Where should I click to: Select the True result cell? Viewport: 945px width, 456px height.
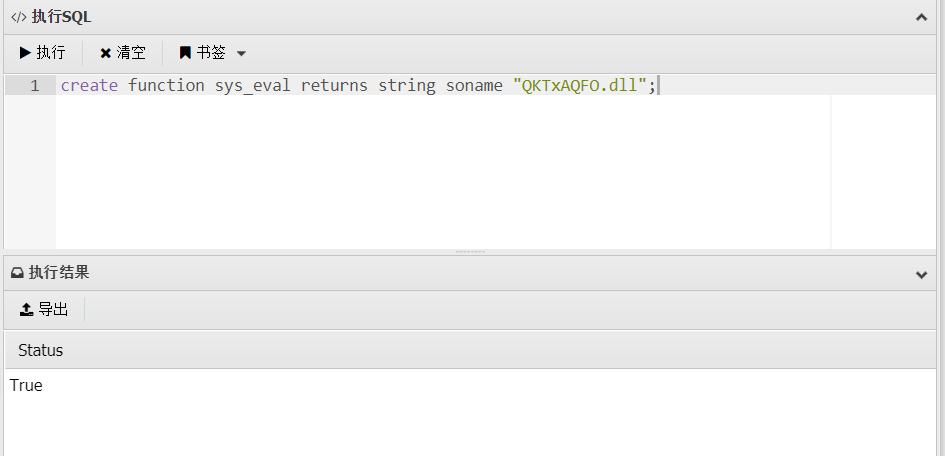tap(26, 386)
